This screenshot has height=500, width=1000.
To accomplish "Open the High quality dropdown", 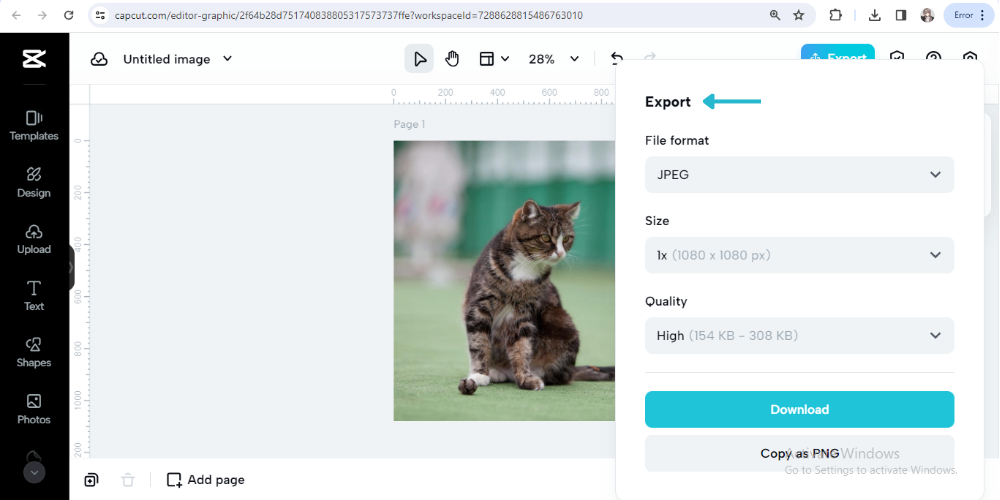I will pyautogui.click(x=799, y=335).
